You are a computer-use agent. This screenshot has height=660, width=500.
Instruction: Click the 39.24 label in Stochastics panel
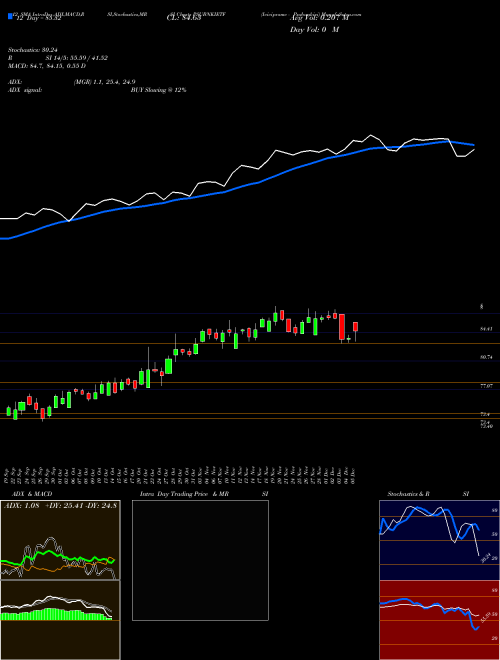coord(486,558)
